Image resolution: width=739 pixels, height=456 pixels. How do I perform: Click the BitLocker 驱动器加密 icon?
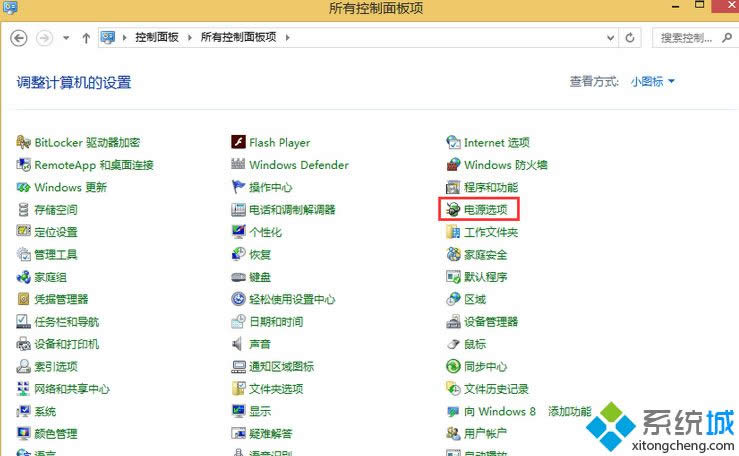[x=24, y=142]
